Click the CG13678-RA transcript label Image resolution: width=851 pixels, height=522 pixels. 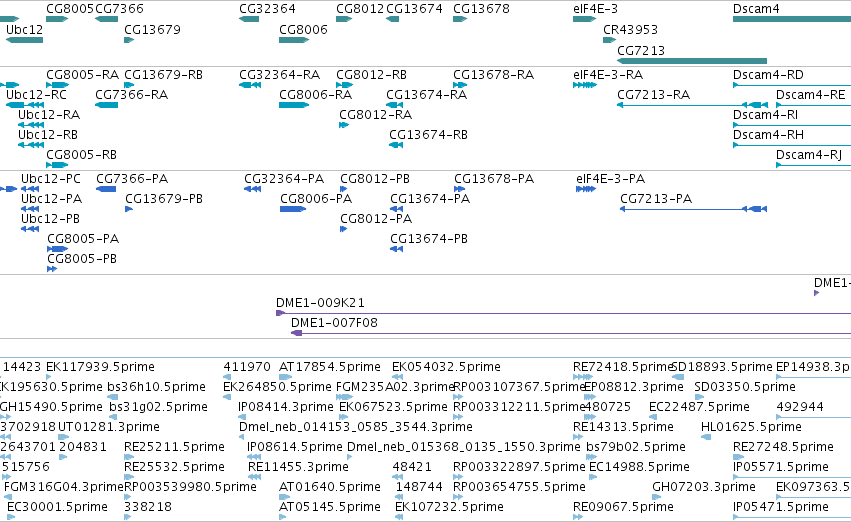pos(493,74)
